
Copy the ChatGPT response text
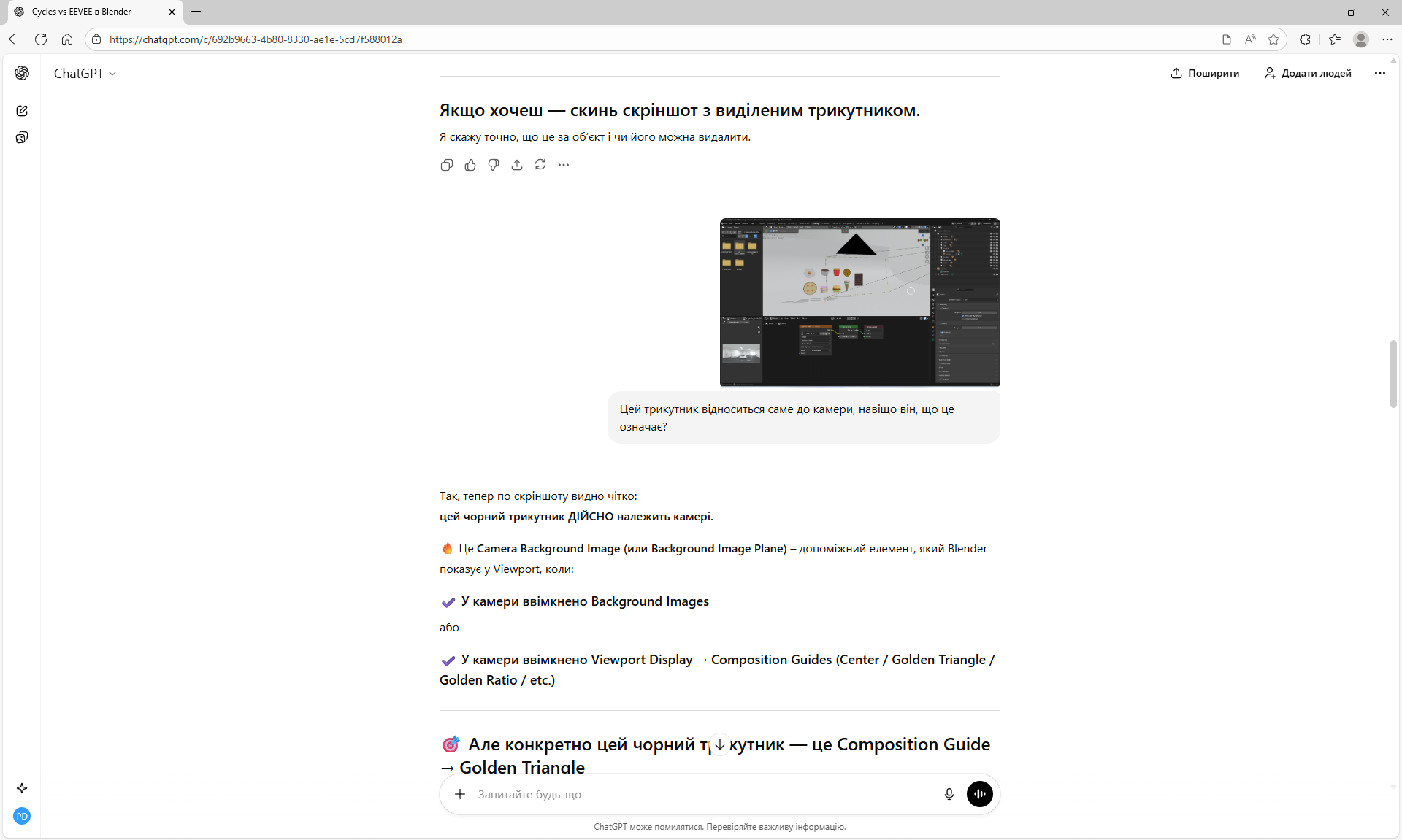click(446, 165)
